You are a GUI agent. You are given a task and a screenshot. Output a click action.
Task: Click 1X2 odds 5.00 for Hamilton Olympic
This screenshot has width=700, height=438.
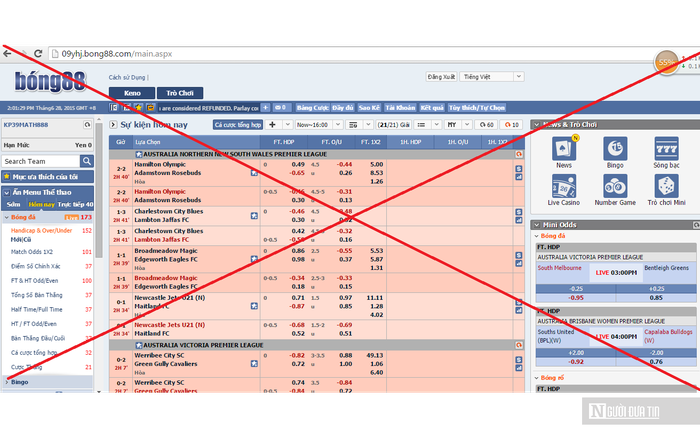click(x=376, y=164)
